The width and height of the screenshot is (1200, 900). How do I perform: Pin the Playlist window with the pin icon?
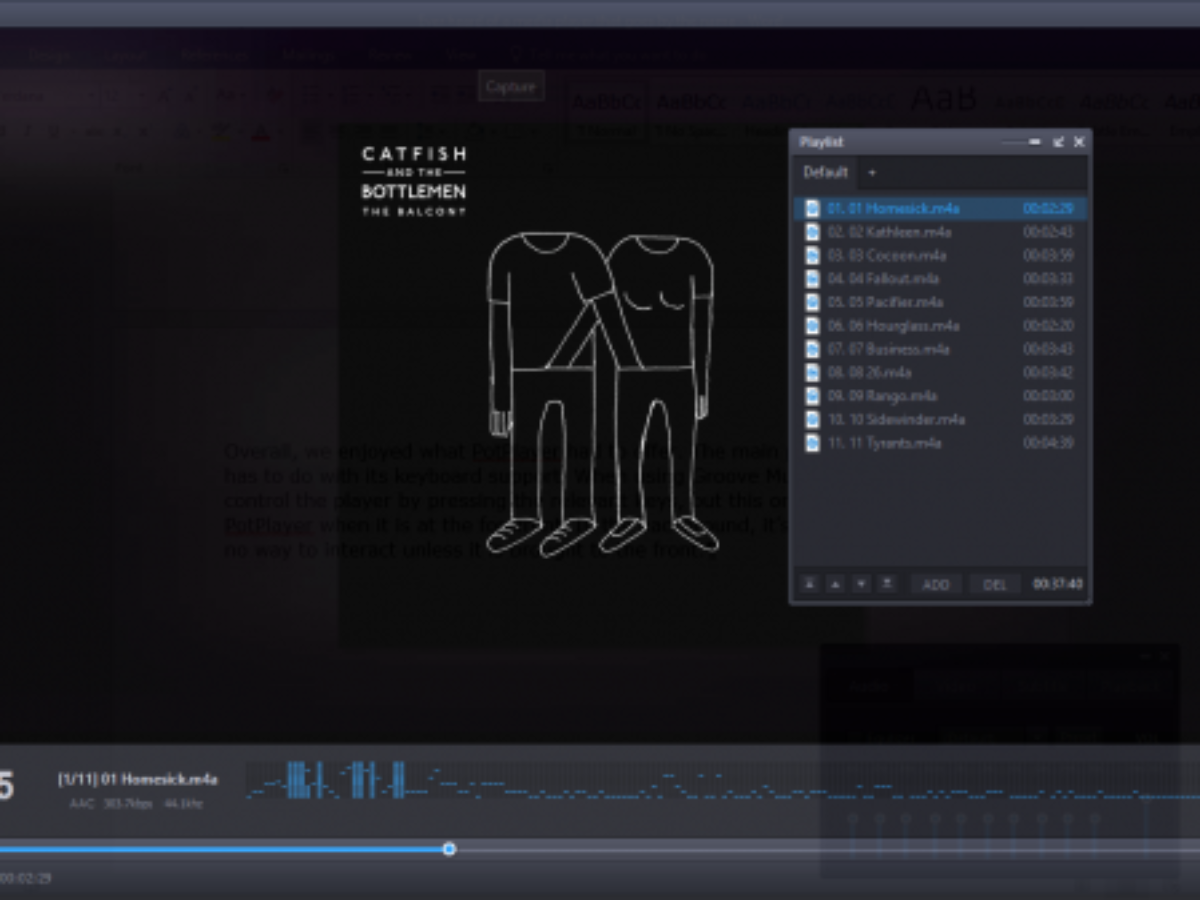click(x=1058, y=142)
